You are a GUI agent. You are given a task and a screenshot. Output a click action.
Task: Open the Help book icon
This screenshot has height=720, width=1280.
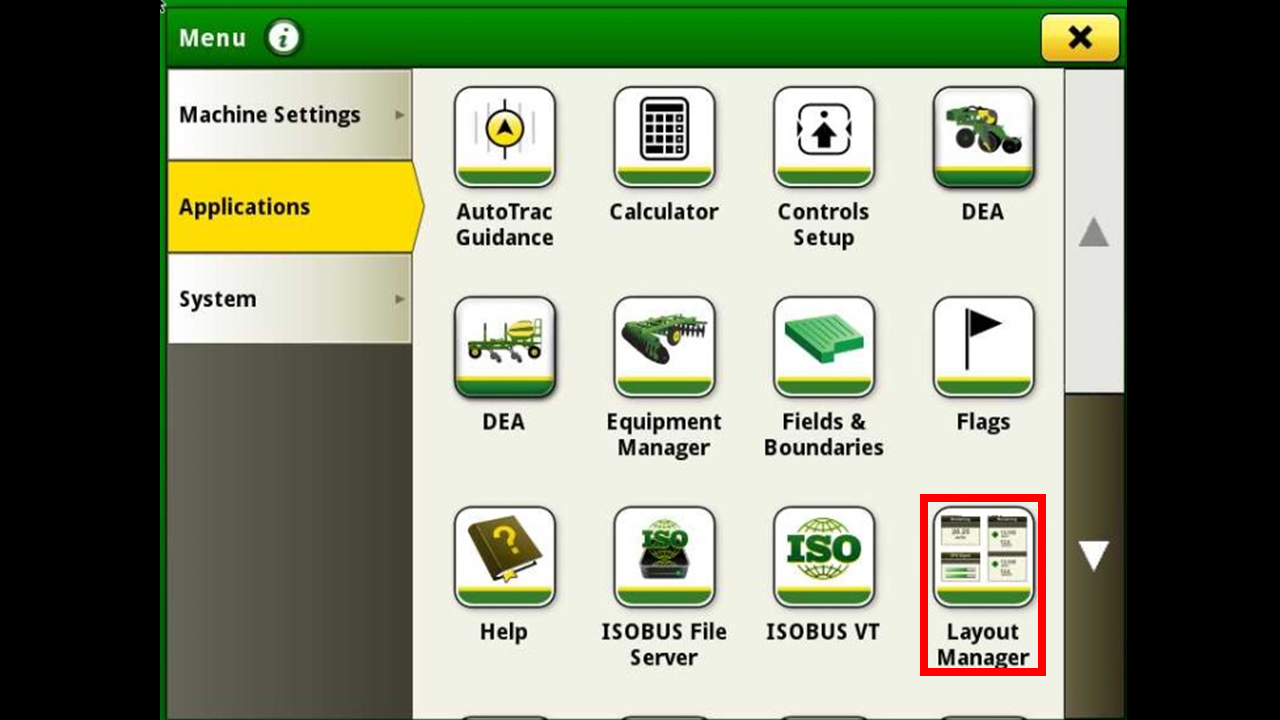pyautogui.click(x=504, y=557)
